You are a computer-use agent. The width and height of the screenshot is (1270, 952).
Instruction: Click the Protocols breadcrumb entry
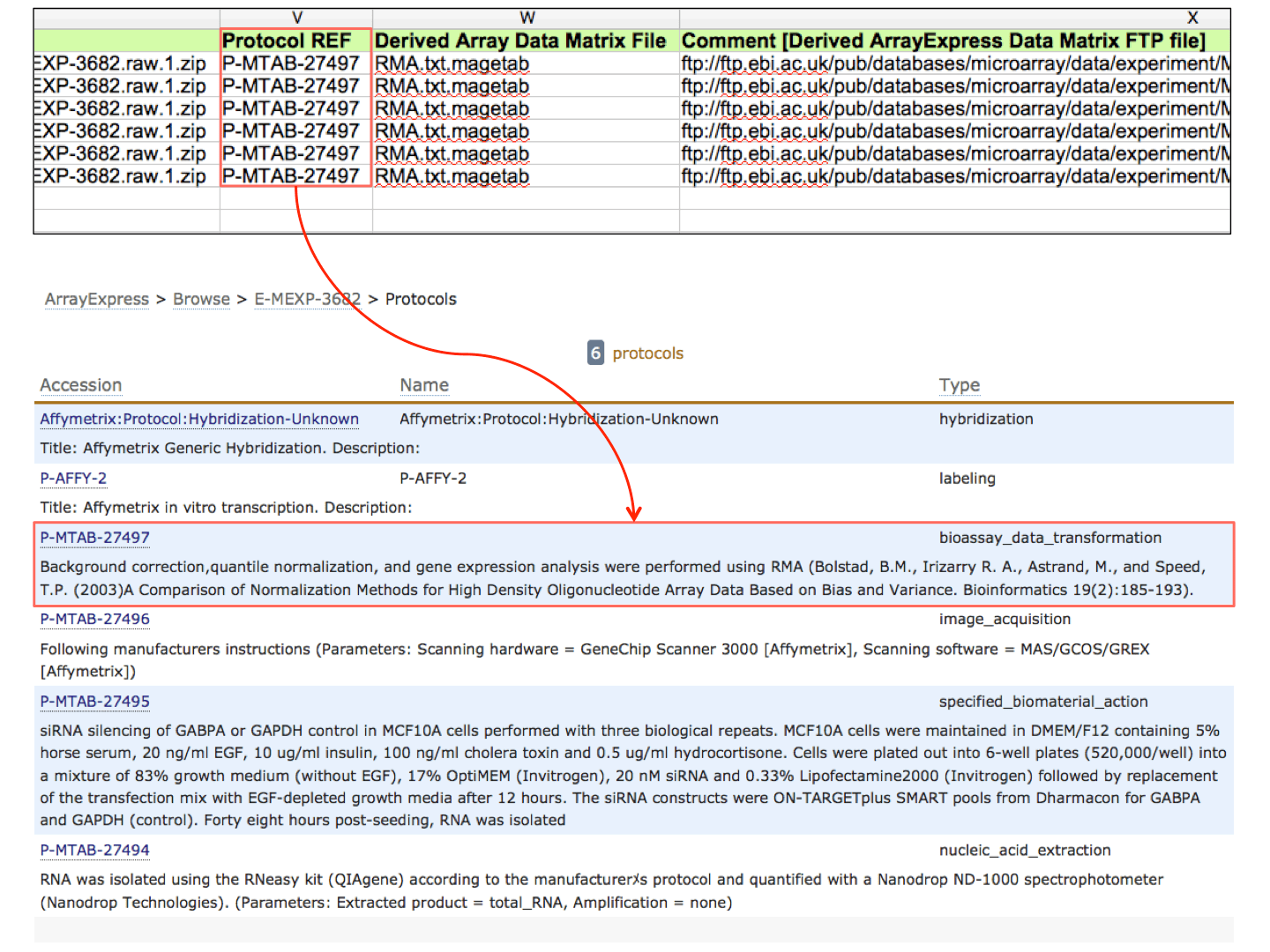click(x=421, y=299)
